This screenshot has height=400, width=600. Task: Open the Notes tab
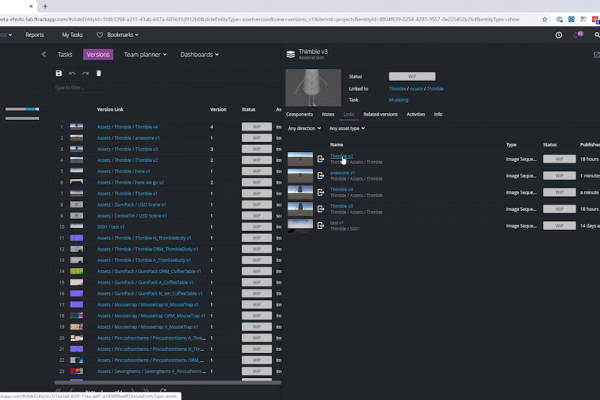[328, 114]
